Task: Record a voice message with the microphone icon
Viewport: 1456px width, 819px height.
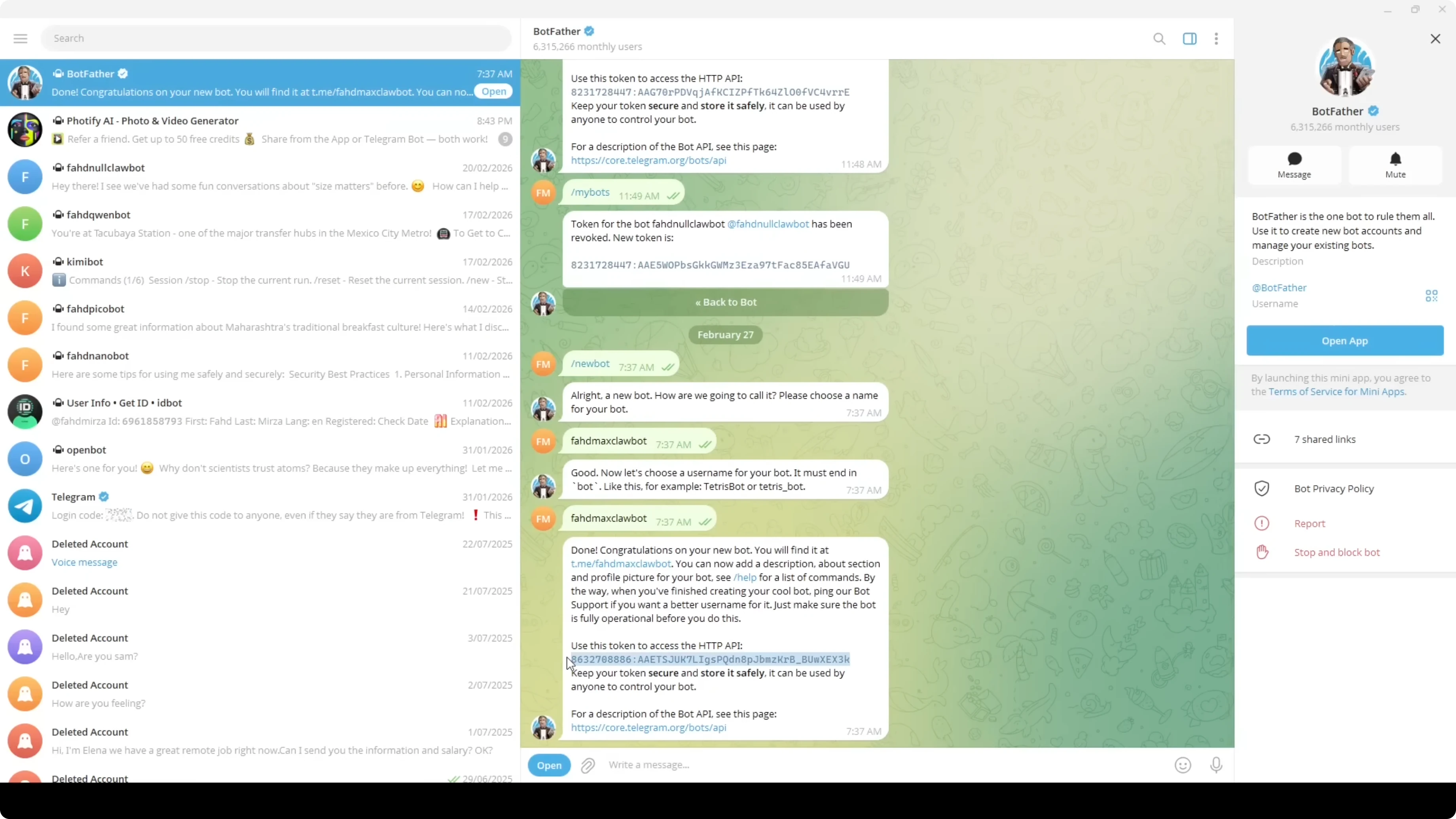Action: tap(1216, 765)
